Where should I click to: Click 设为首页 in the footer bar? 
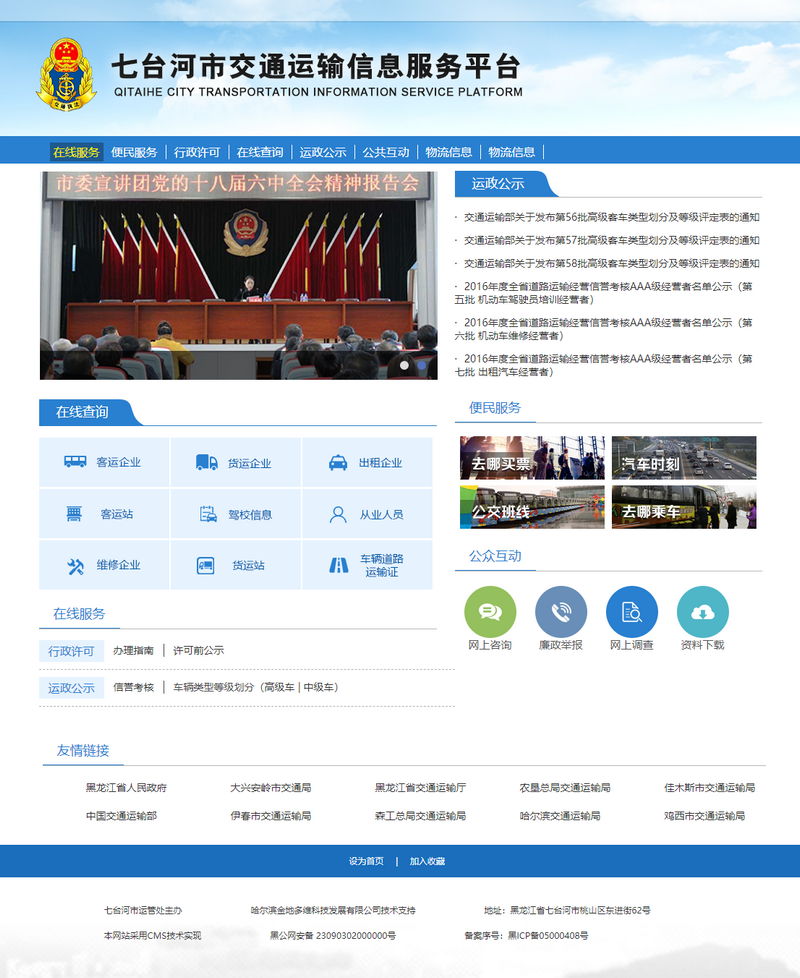click(366, 861)
